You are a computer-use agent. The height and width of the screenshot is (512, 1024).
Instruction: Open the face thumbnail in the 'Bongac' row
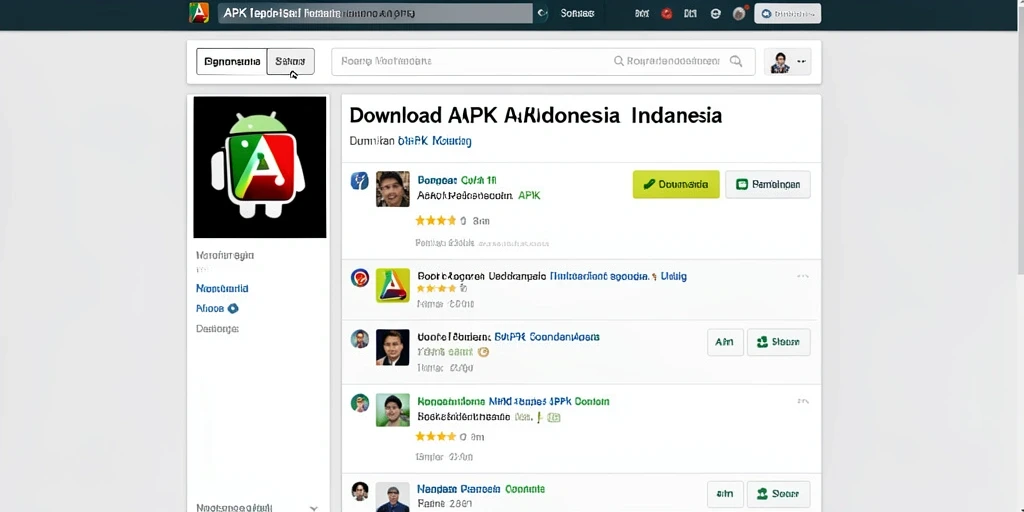point(393,189)
